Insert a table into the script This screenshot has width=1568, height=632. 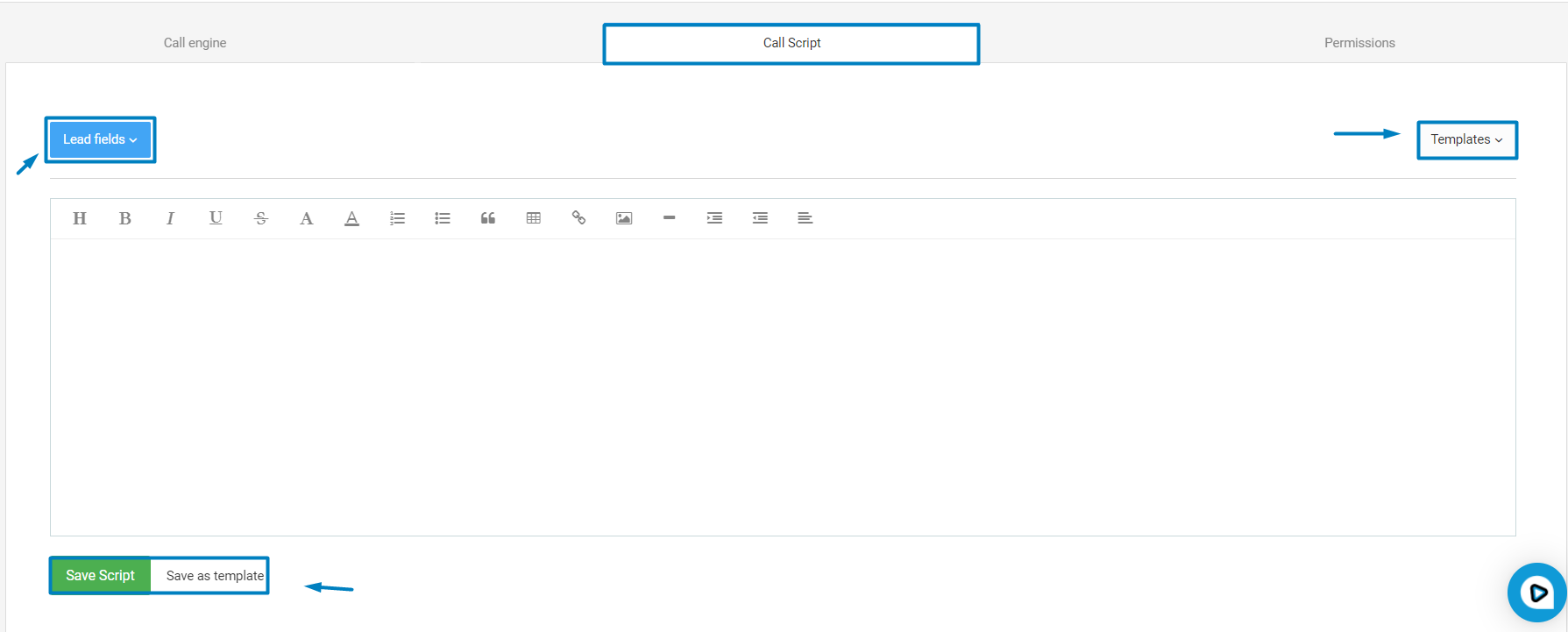(x=534, y=218)
